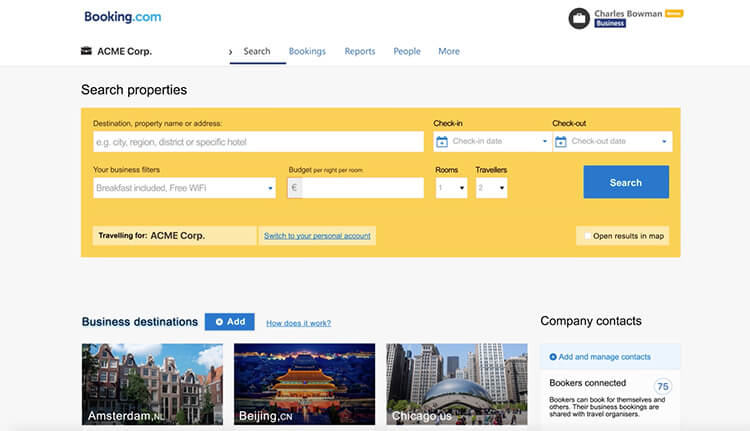Click the check-out calendar icon

561,142
